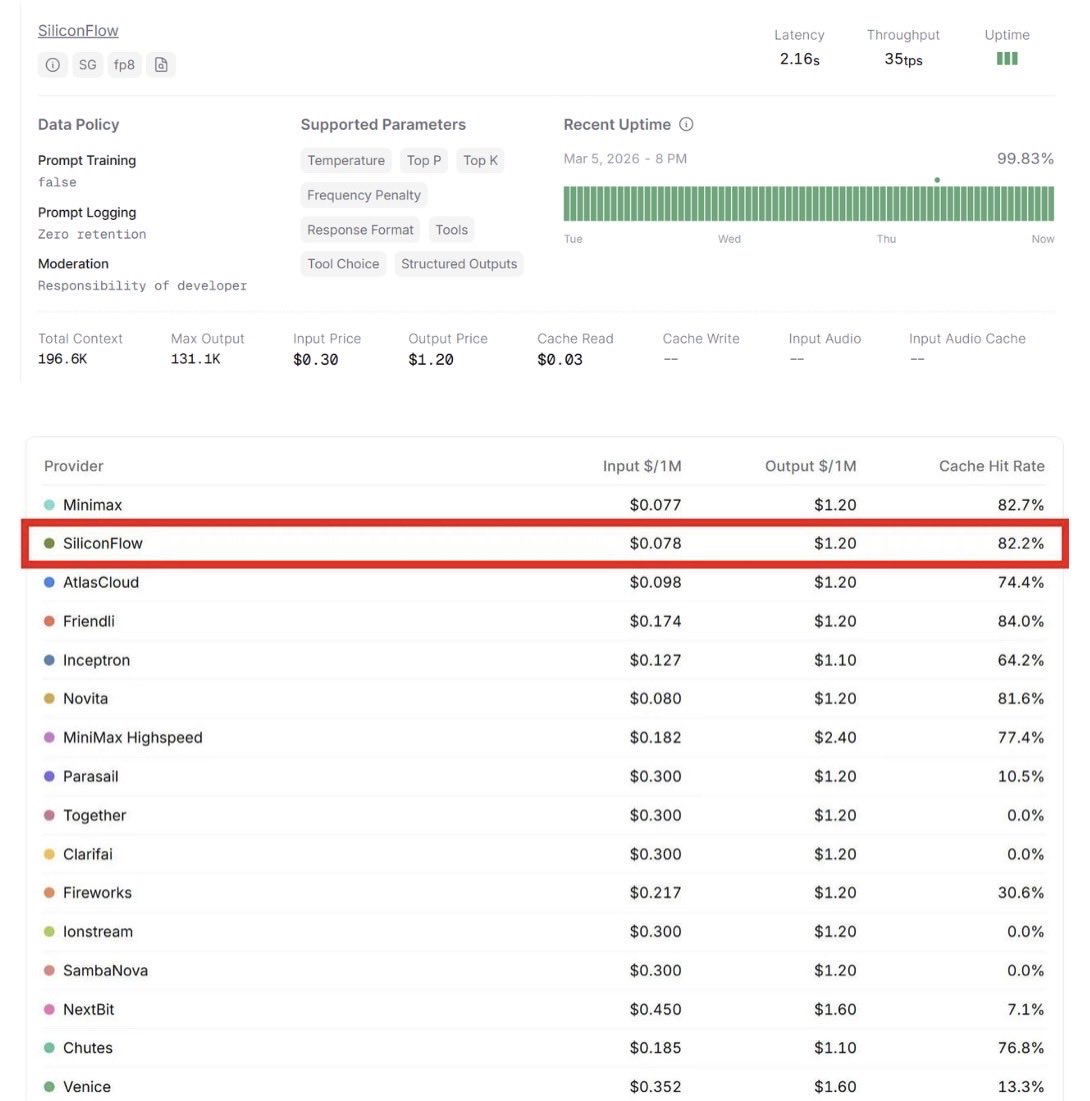Viewport: 1090px width, 1101px height.
Task: Open the SiliconFlow provider link
Action: [78, 31]
